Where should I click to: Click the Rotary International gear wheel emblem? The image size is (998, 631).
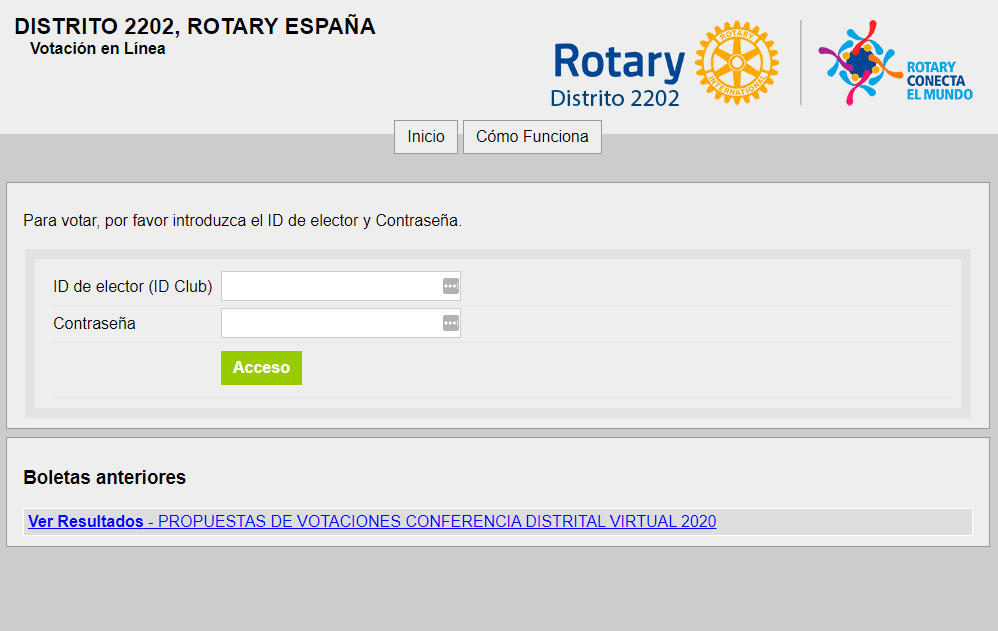tap(736, 64)
